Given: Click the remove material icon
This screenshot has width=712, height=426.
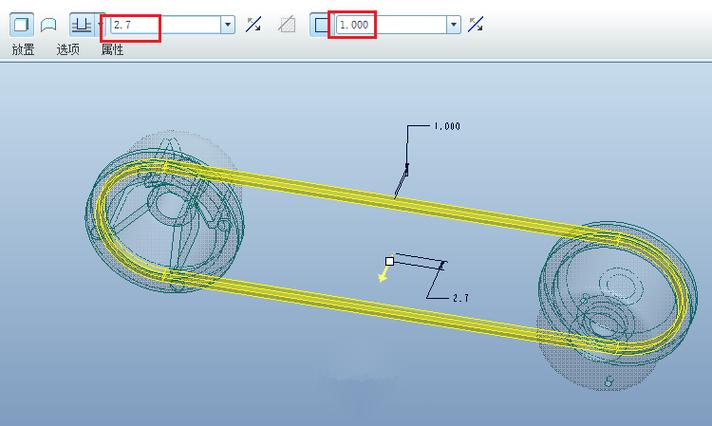Looking at the screenshot, I should [x=286, y=24].
